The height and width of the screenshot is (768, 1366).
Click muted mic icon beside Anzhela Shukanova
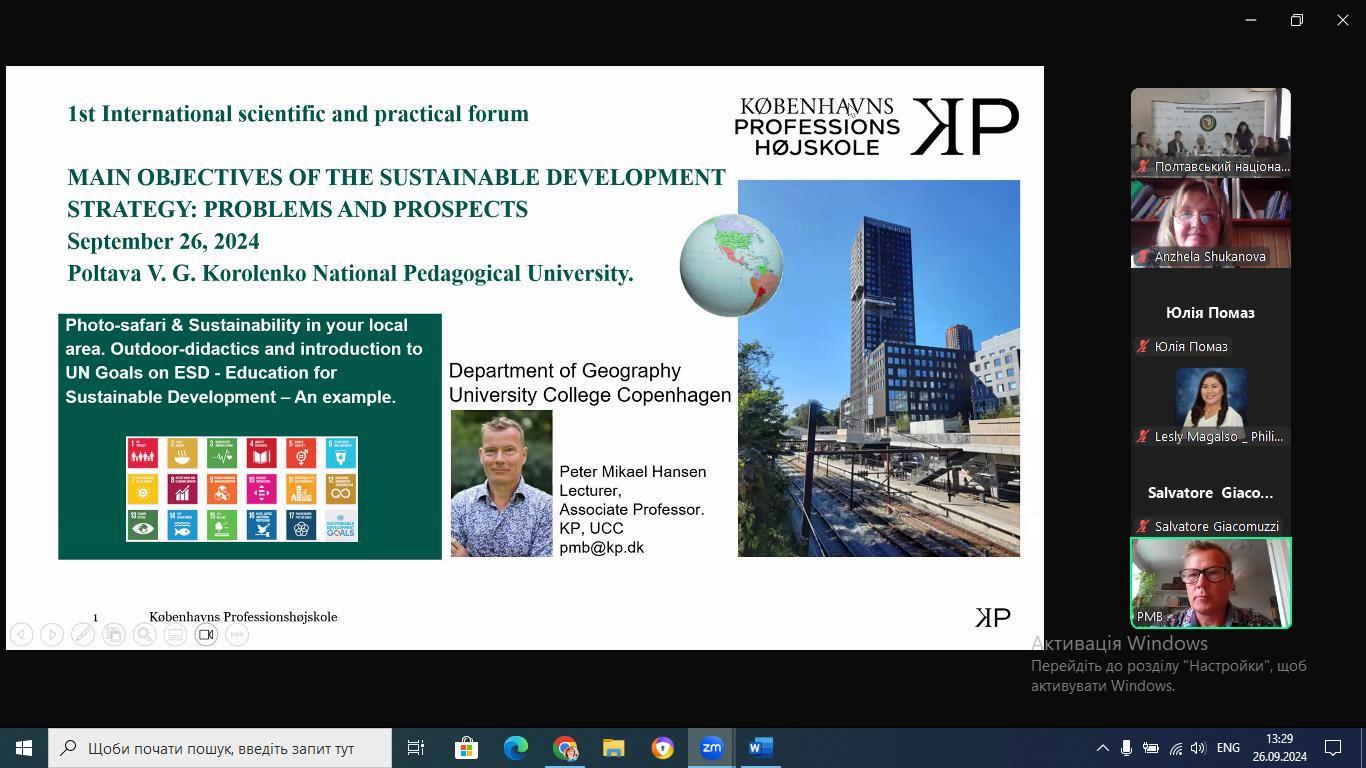coord(1143,257)
